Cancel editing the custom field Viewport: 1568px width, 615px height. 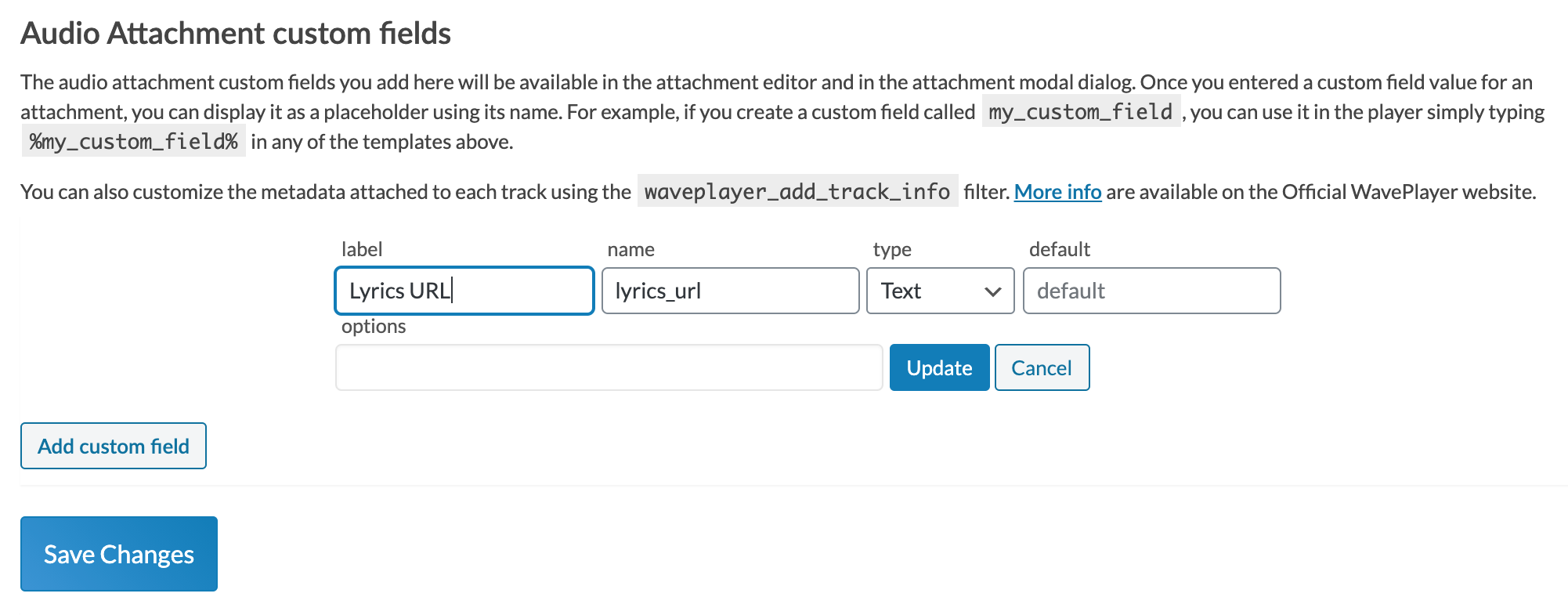click(x=1041, y=367)
